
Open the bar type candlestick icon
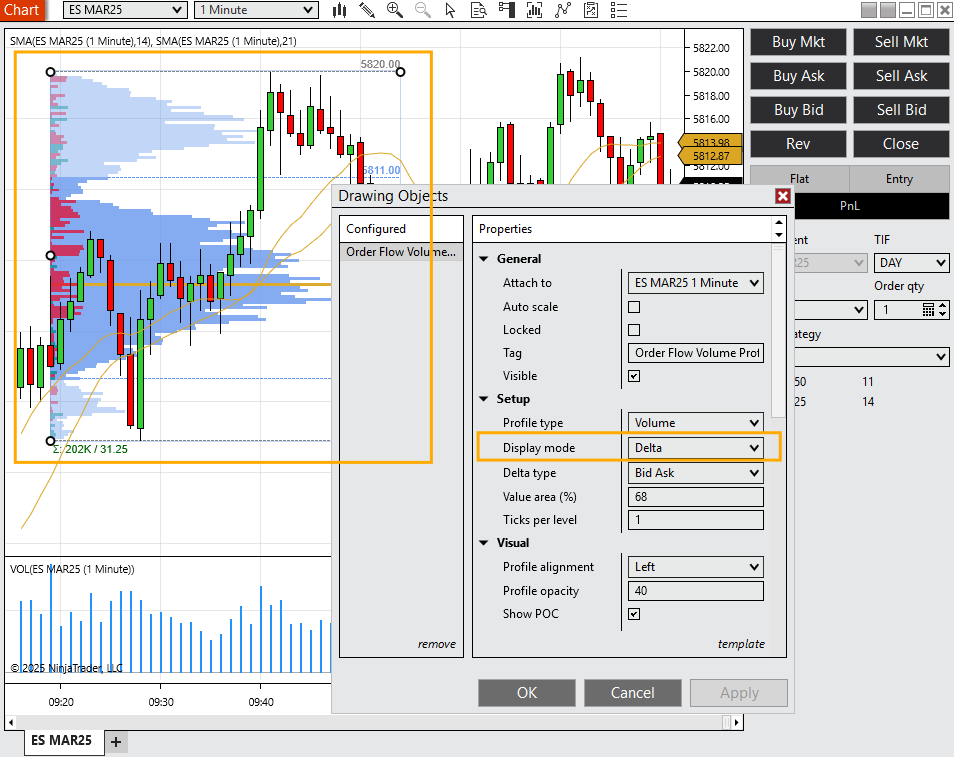[339, 10]
